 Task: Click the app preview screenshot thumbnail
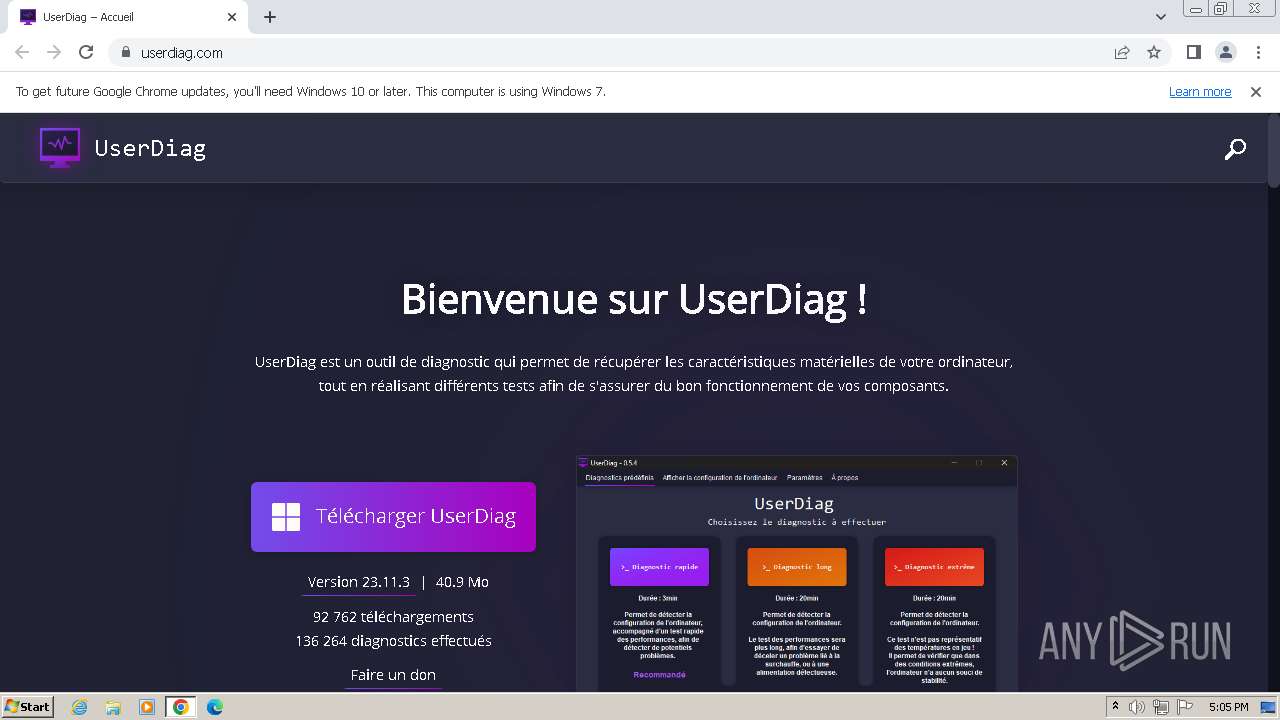click(x=797, y=573)
